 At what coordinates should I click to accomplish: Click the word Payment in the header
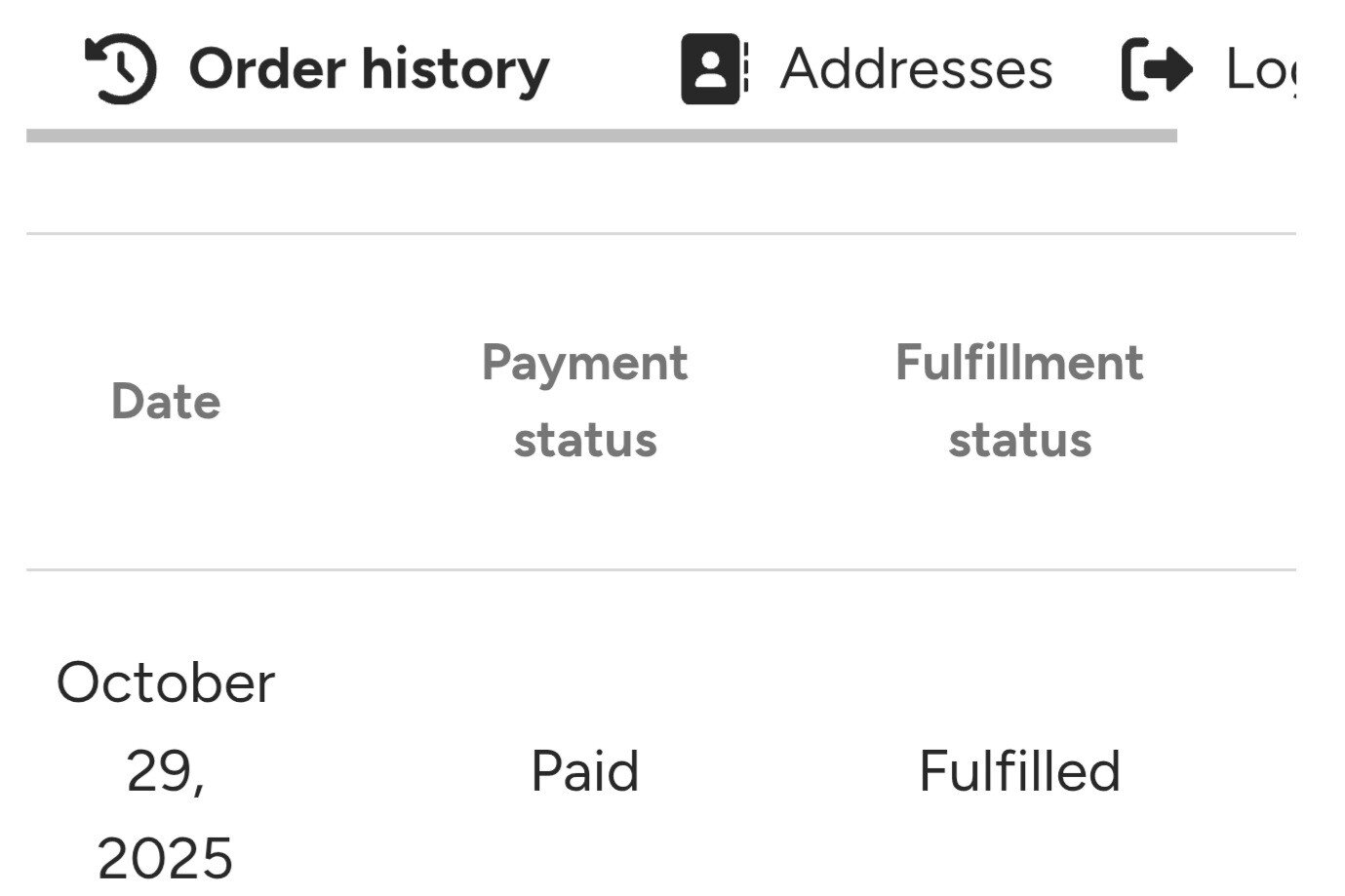click(584, 363)
